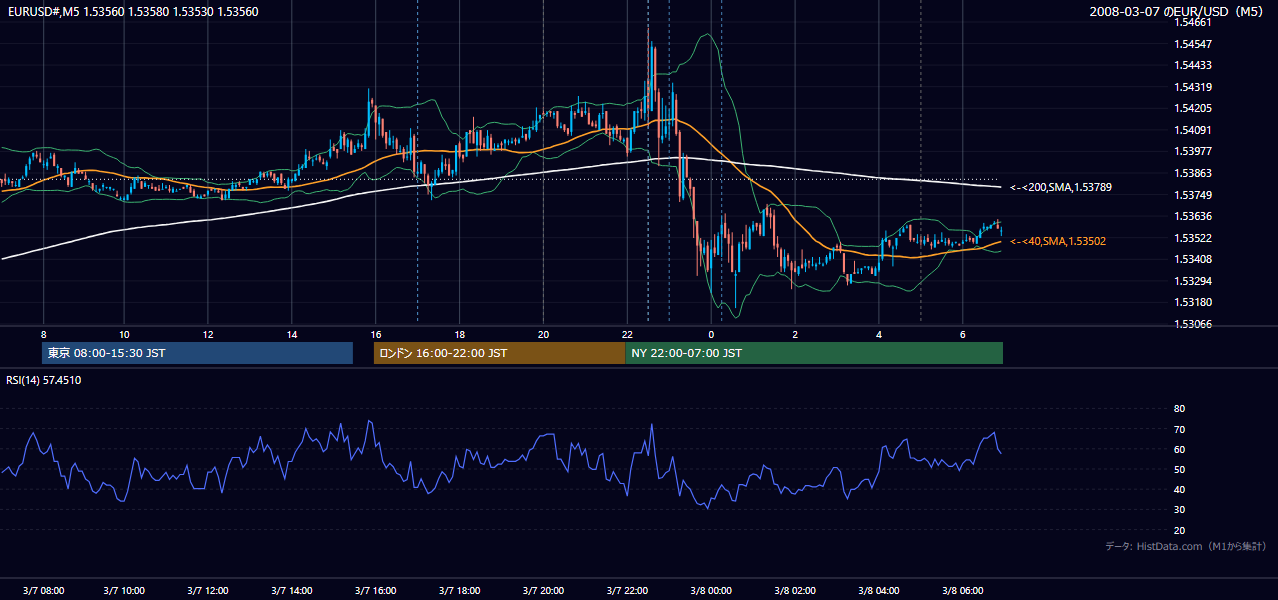Click hour label 22 under the price chart
The width and height of the screenshot is (1278, 600).
click(627, 334)
